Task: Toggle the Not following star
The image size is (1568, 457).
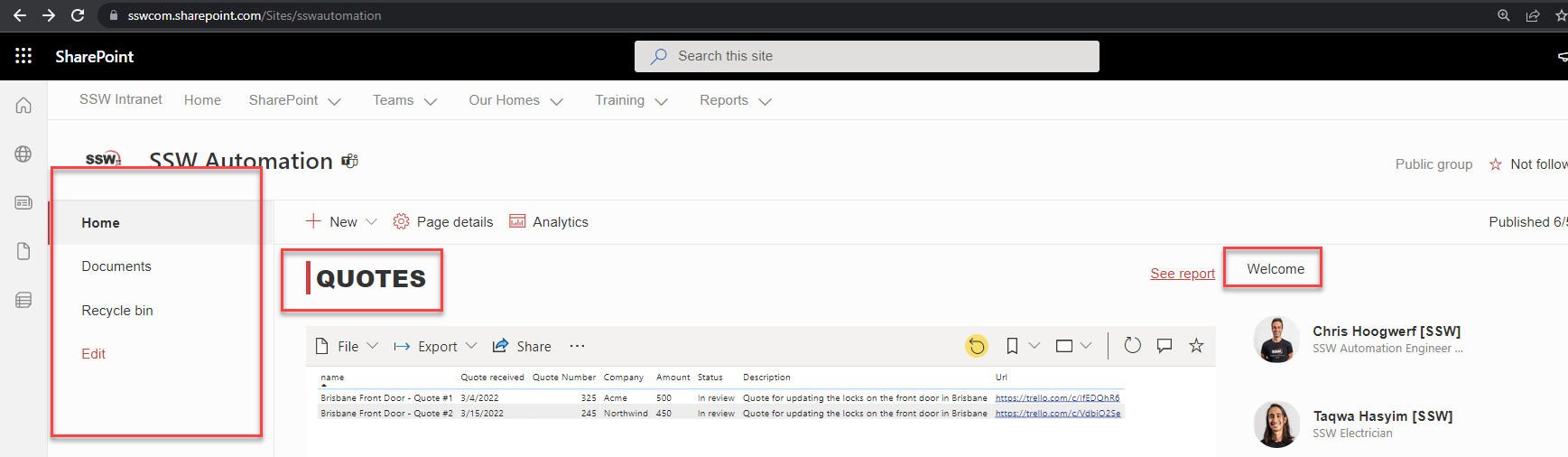Action: click(1496, 164)
